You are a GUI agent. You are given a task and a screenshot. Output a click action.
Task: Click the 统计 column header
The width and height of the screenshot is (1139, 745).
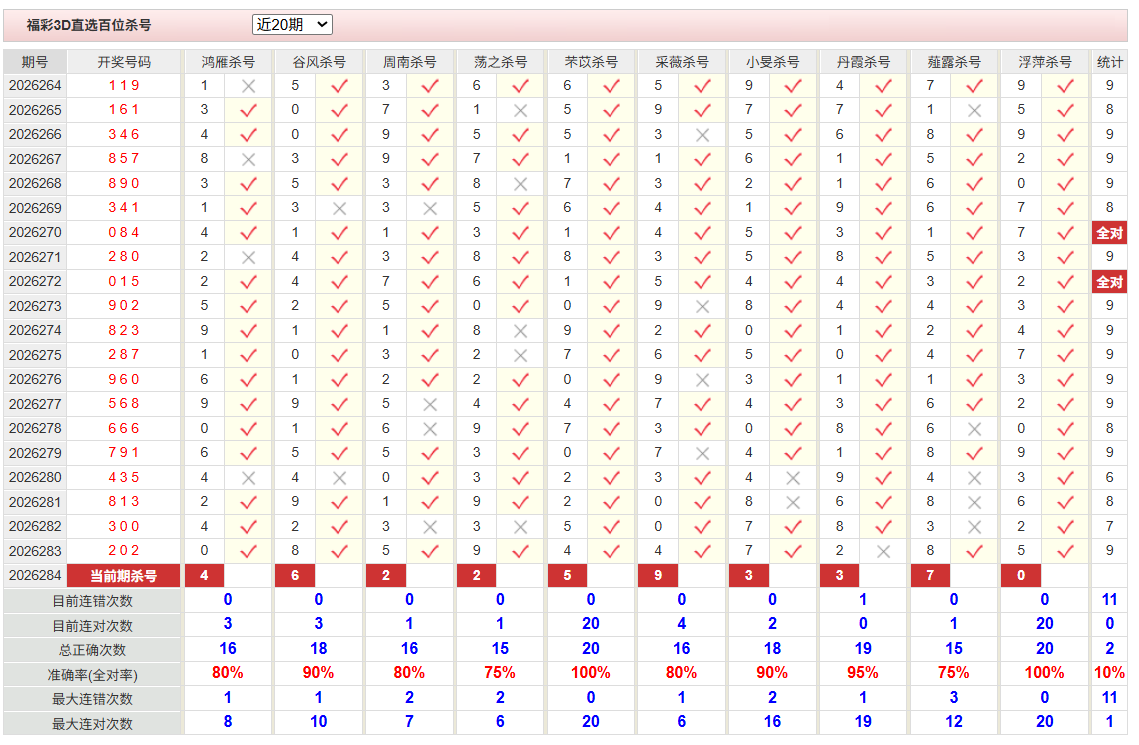pos(1109,62)
